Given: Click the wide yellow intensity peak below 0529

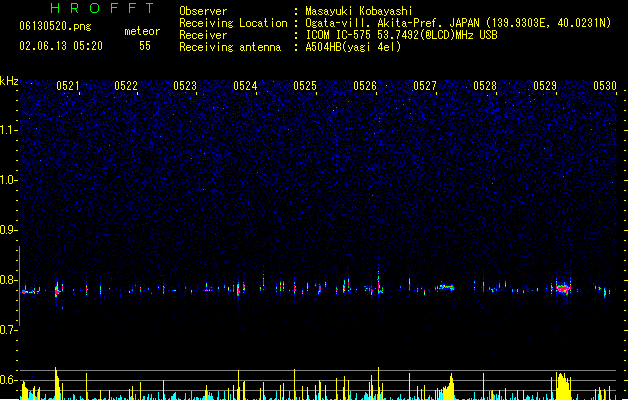Looking at the screenshot, I should 563,386.
